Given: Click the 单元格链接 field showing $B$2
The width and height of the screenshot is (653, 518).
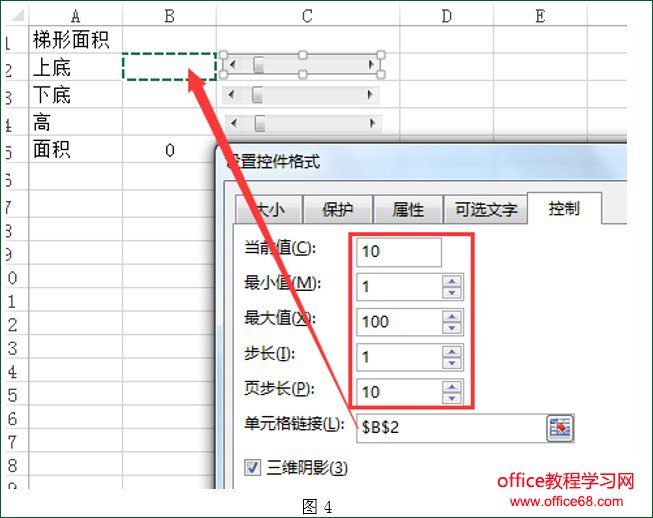Looking at the screenshot, I should click(x=451, y=428).
